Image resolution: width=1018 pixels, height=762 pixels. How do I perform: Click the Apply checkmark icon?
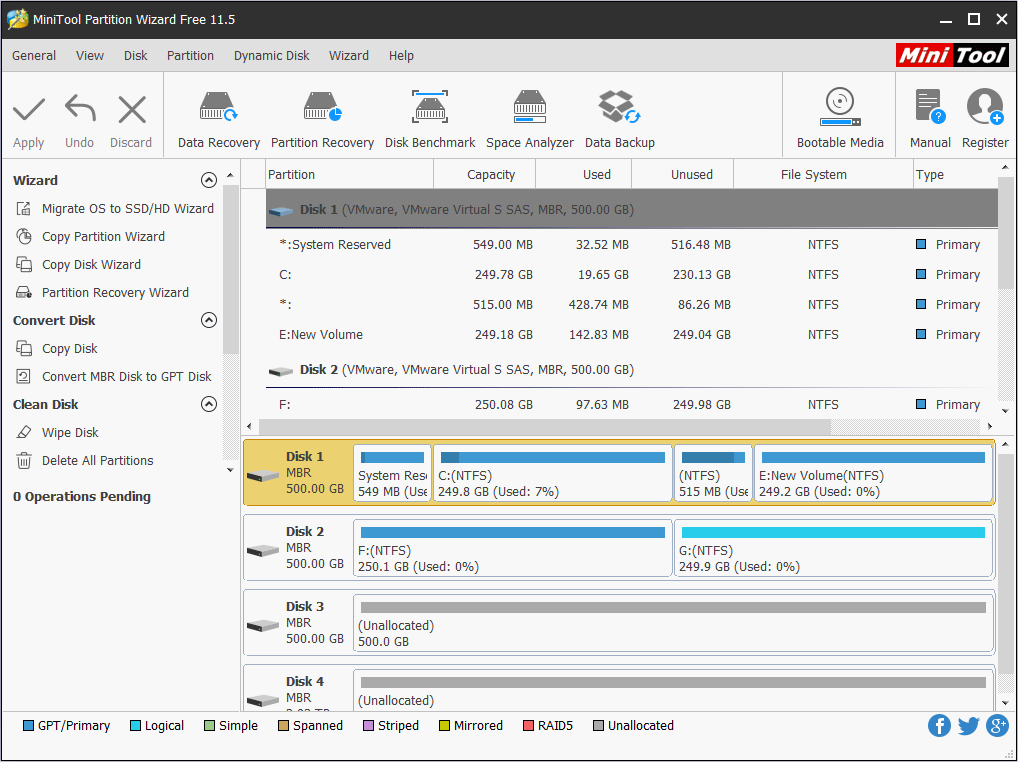tap(29, 110)
